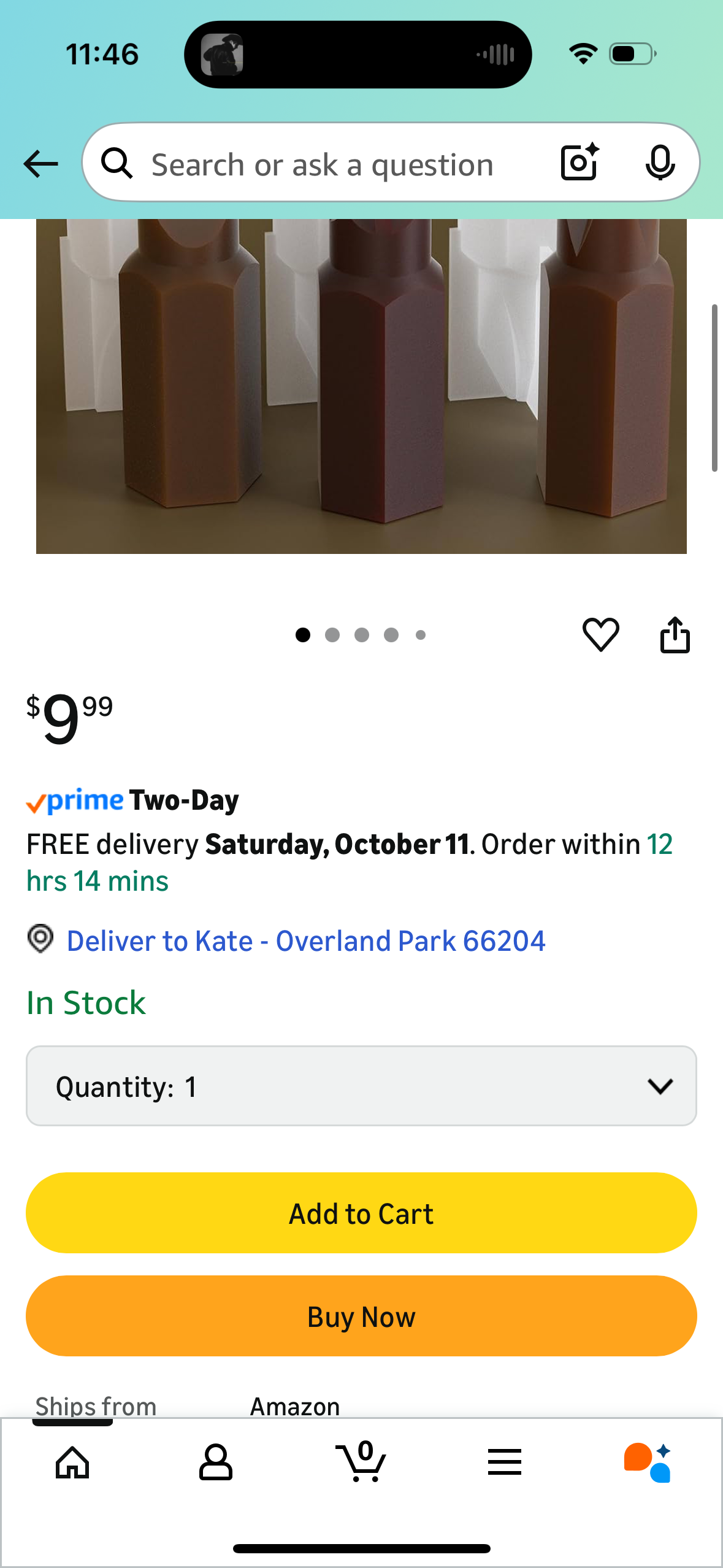The height and width of the screenshot is (1568, 723).
Task: Click Buy Now button
Action: click(361, 1316)
